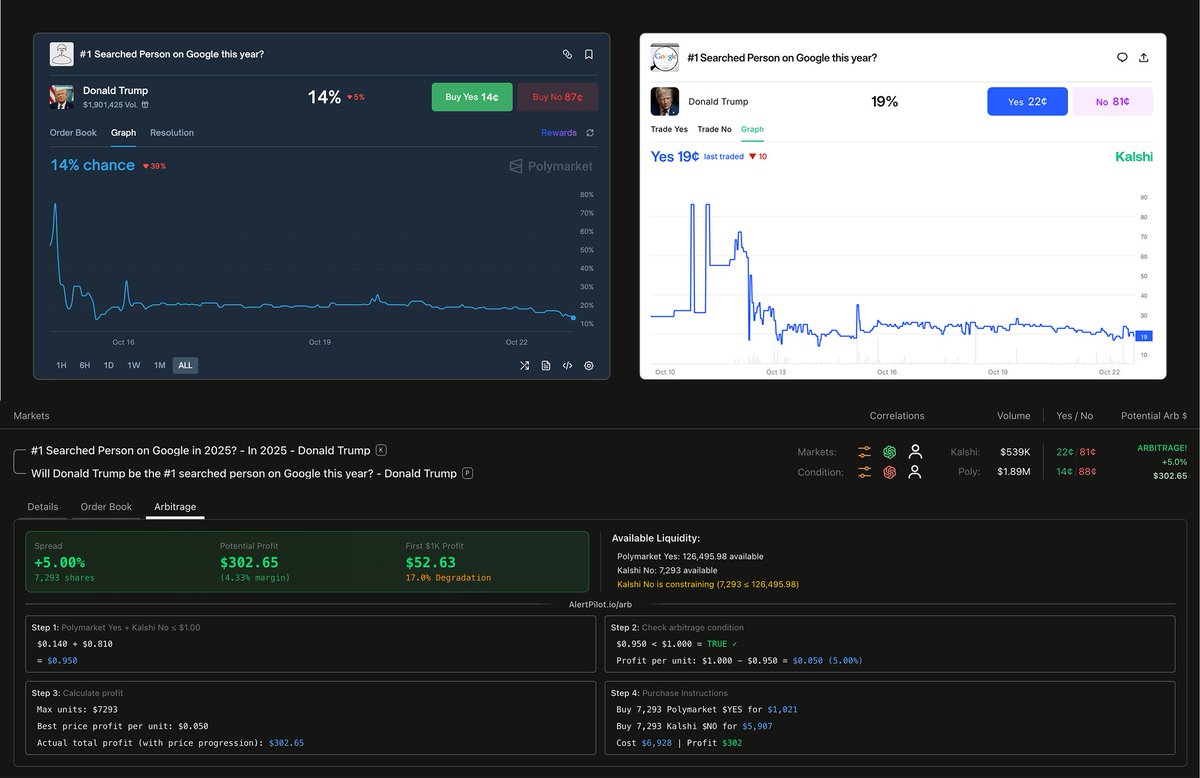Open bottom panel Order Book tab
This screenshot has height=778, width=1200.
coord(106,507)
